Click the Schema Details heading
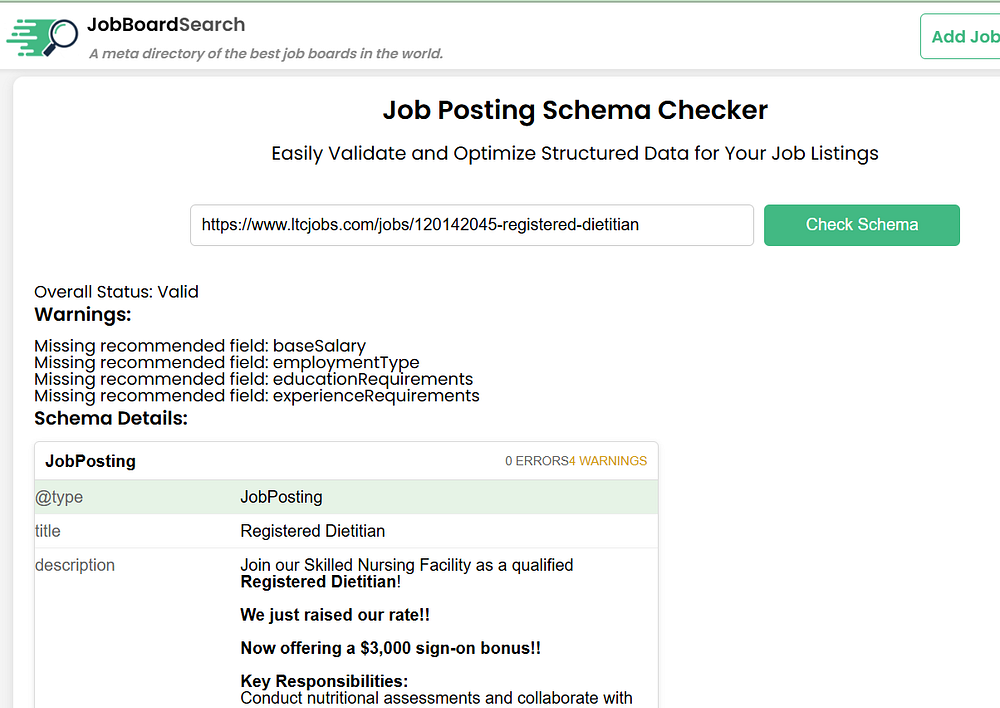 click(x=111, y=419)
